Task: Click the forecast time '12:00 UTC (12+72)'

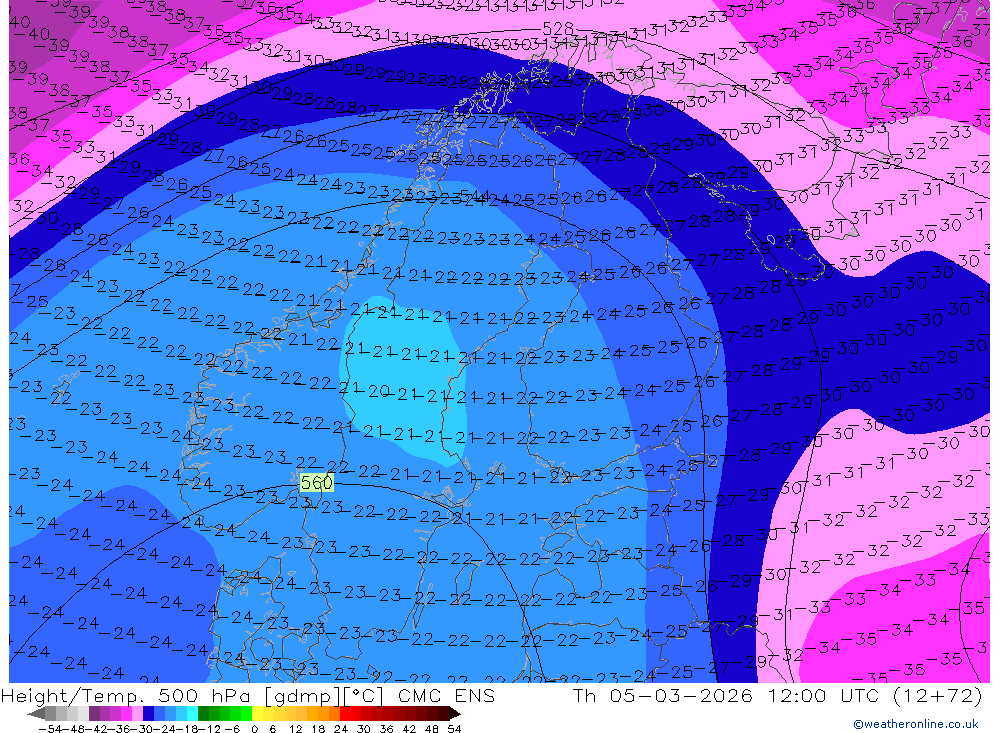Action: [x=875, y=695]
